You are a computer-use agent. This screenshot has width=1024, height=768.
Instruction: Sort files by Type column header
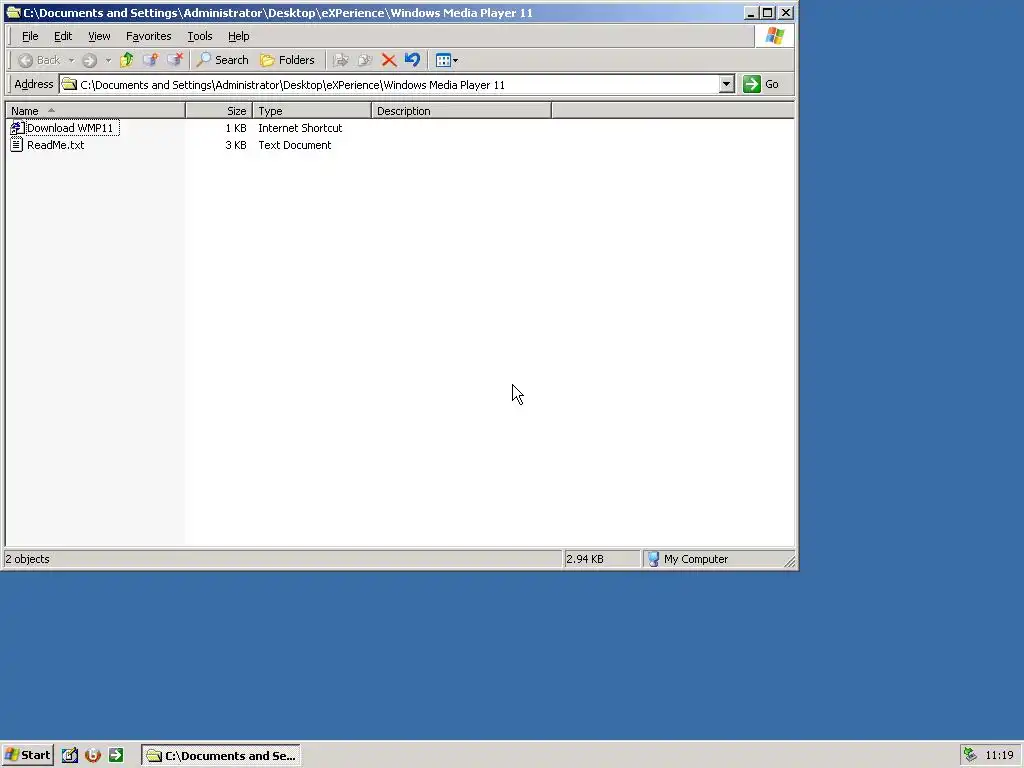pos(312,111)
